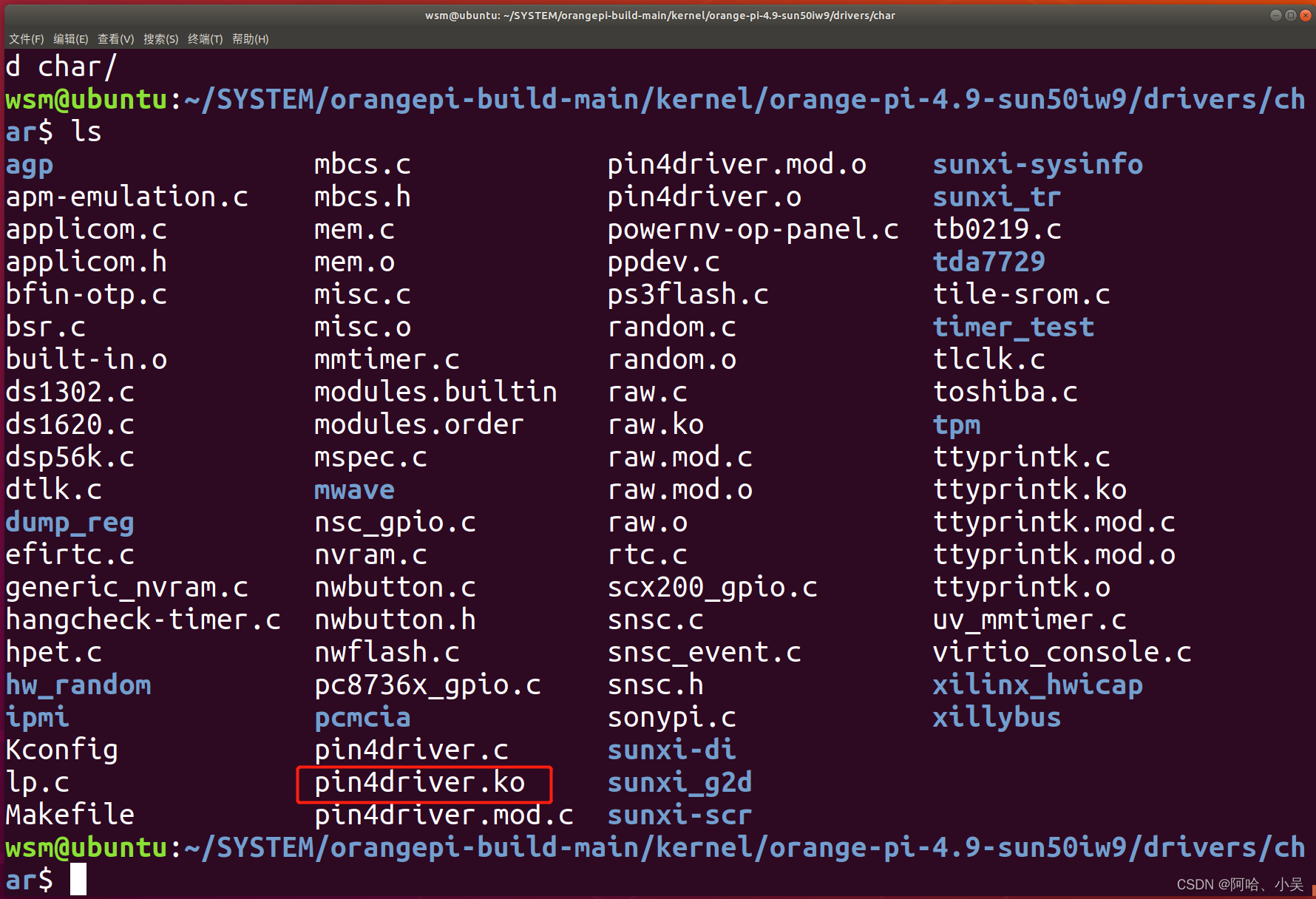Image resolution: width=1316 pixels, height=899 pixels.
Task: Click the modules.builtin file name
Action: pos(436,393)
